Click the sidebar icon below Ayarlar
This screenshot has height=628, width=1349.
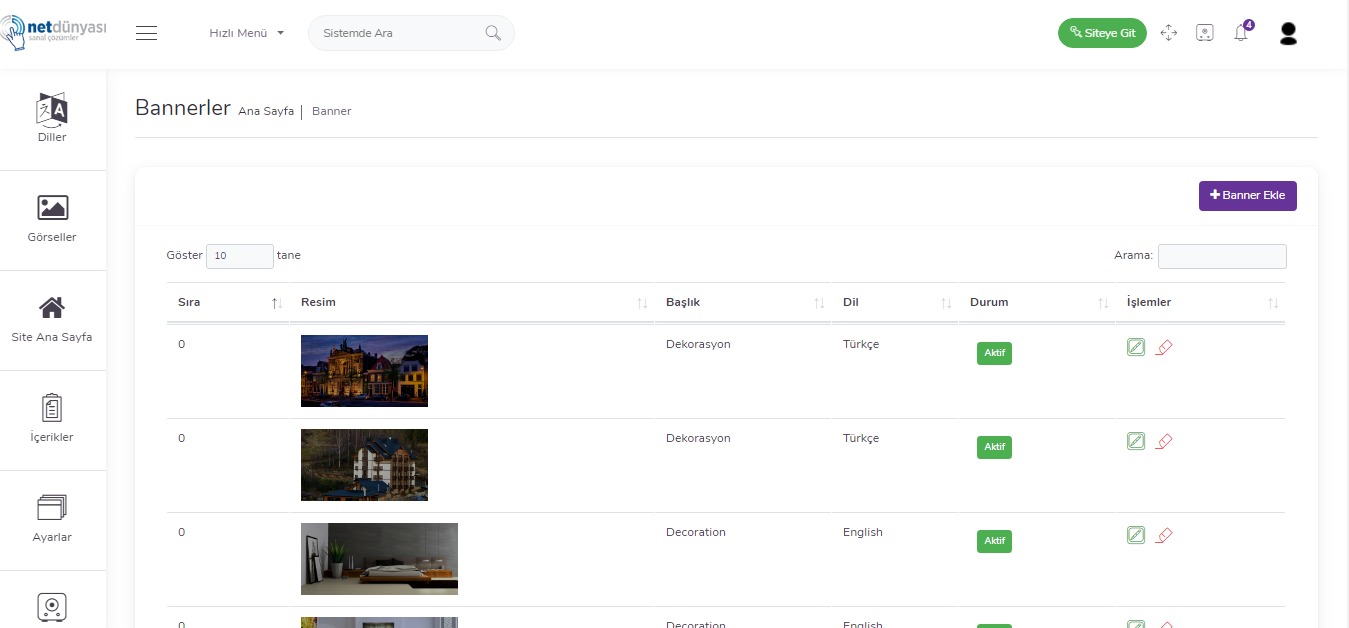pyautogui.click(x=52, y=606)
